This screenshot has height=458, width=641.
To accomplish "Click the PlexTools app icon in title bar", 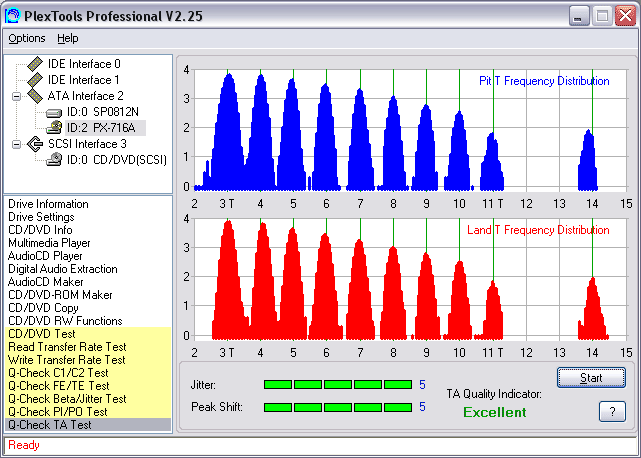I will (x=12, y=16).
